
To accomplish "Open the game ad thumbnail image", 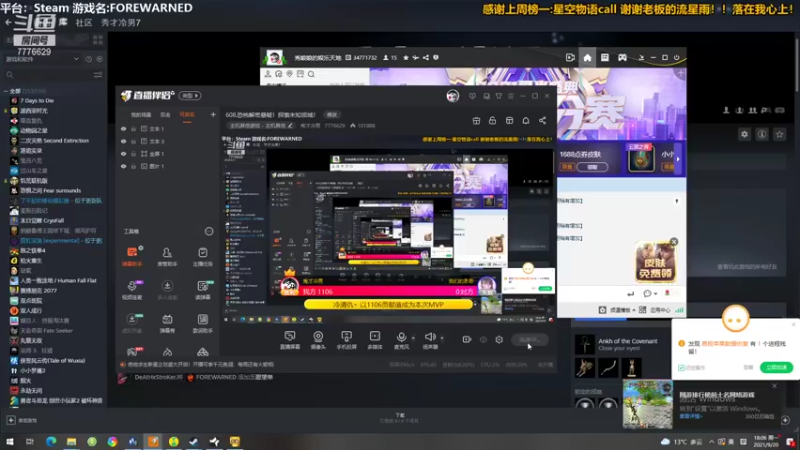I will click(x=647, y=404).
